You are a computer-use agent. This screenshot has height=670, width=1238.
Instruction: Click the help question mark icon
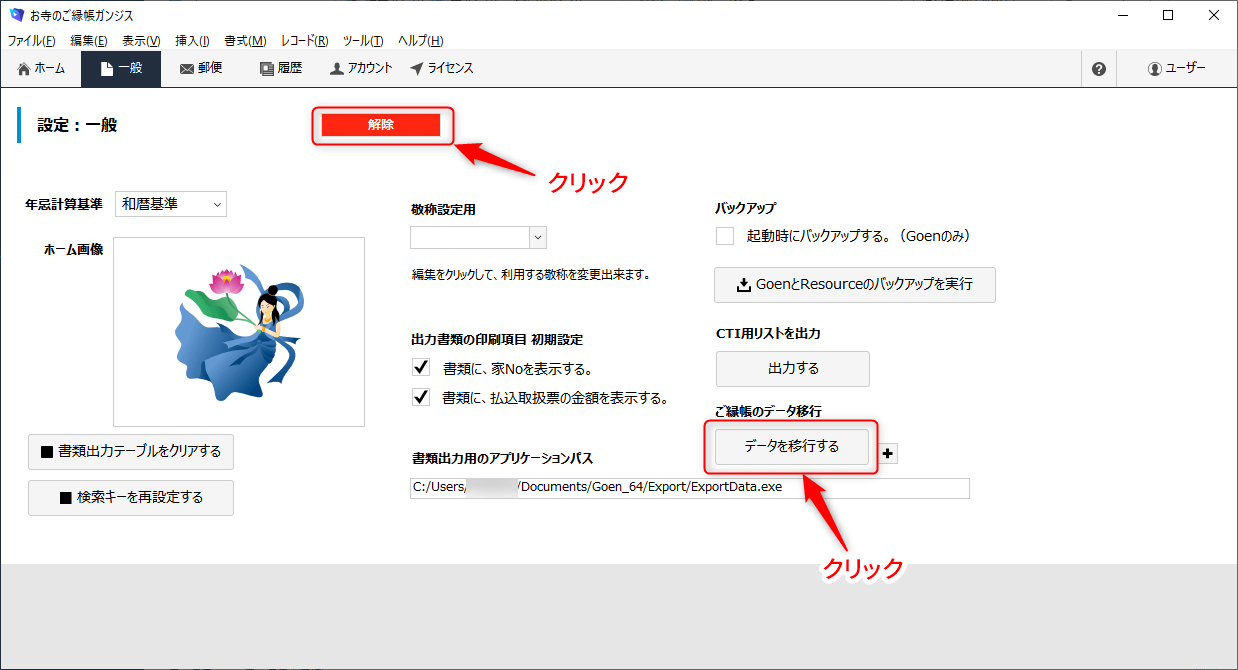[1098, 69]
